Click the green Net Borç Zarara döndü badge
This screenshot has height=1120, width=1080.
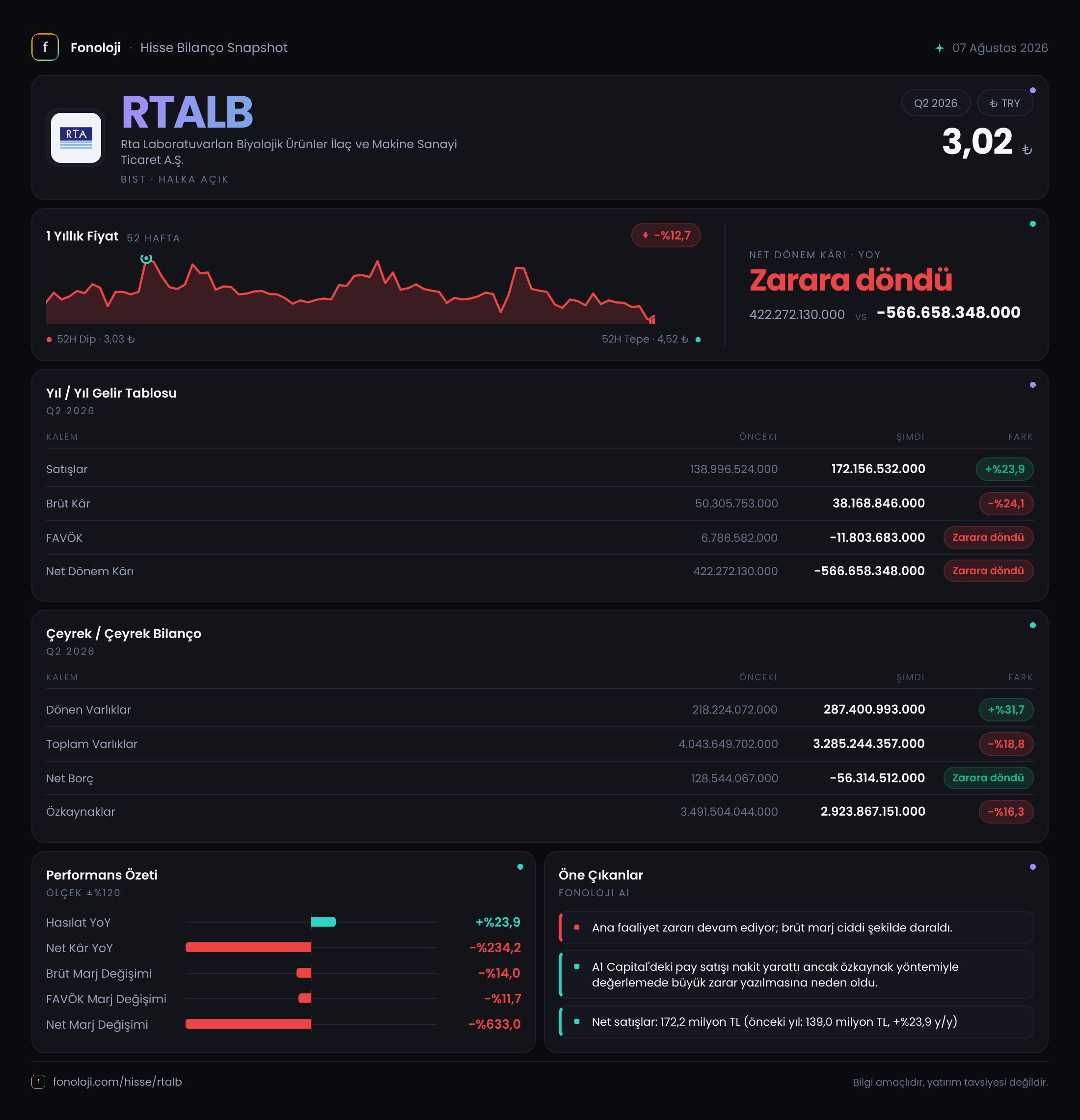click(x=988, y=778)
